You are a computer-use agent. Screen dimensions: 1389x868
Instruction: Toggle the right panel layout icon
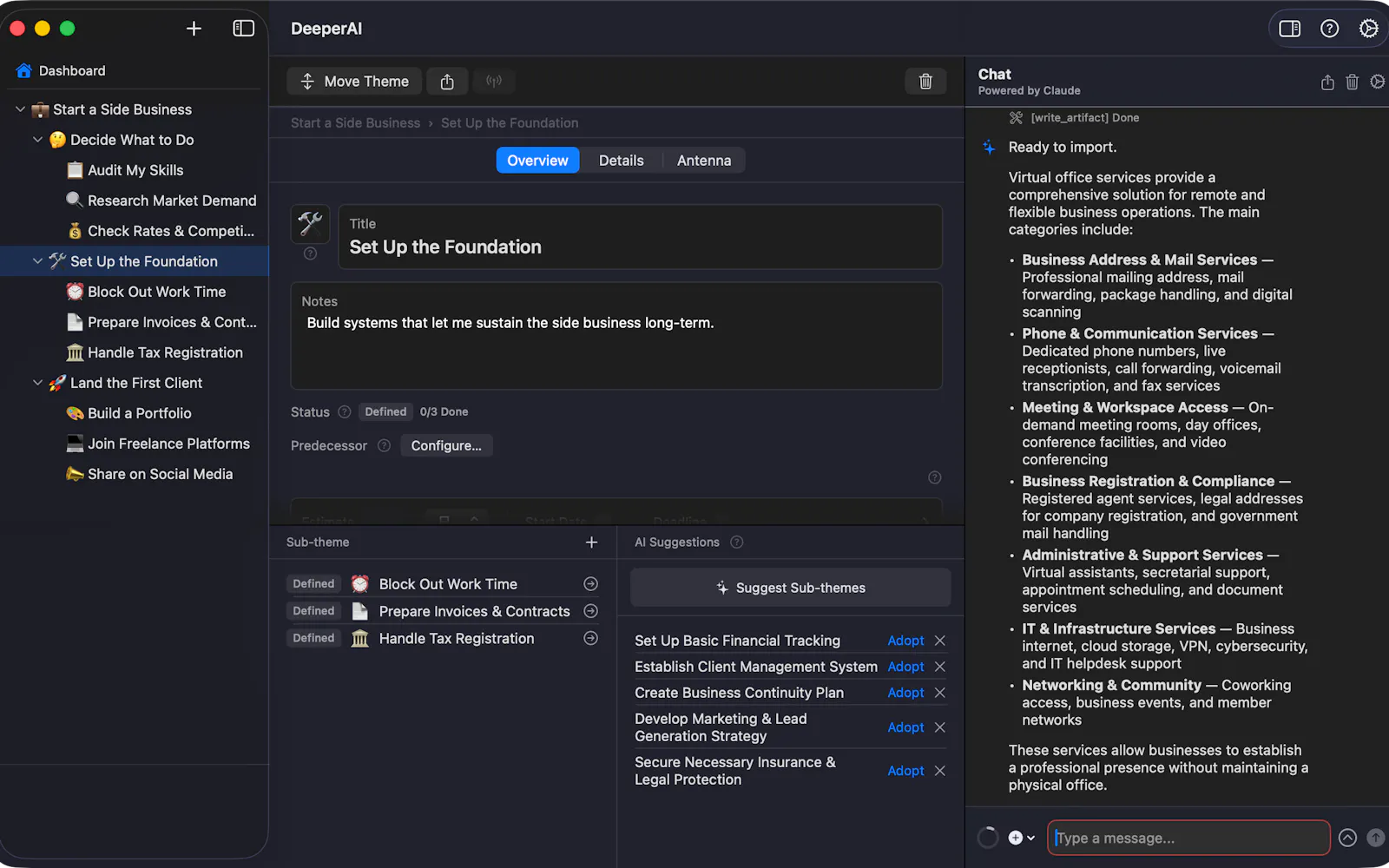click(1290, 29)
